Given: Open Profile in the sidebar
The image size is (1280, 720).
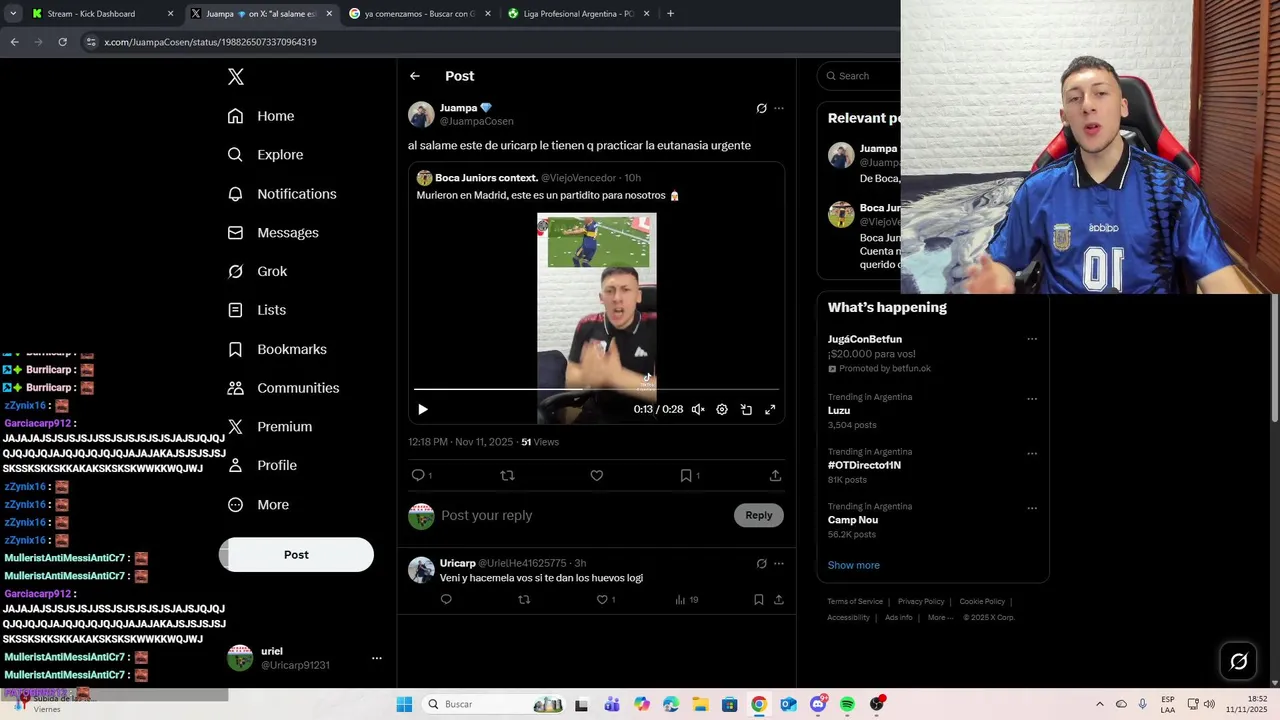Looking at the screenshot, I should click(x=262, y=466).
